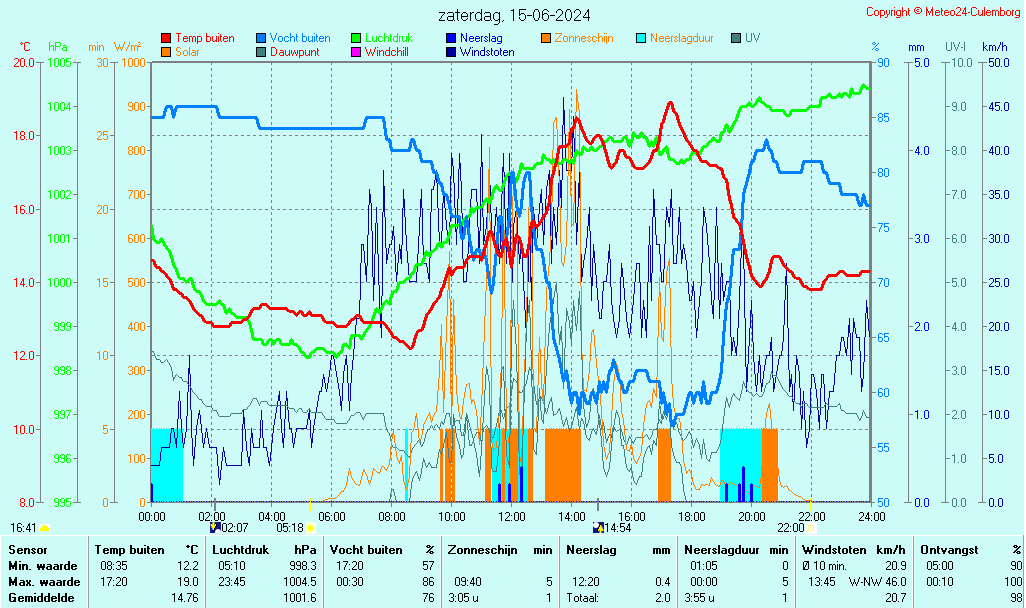Click the magenta Windchill legend swatch
This screenshot has height=608, width=1026.
356,52
